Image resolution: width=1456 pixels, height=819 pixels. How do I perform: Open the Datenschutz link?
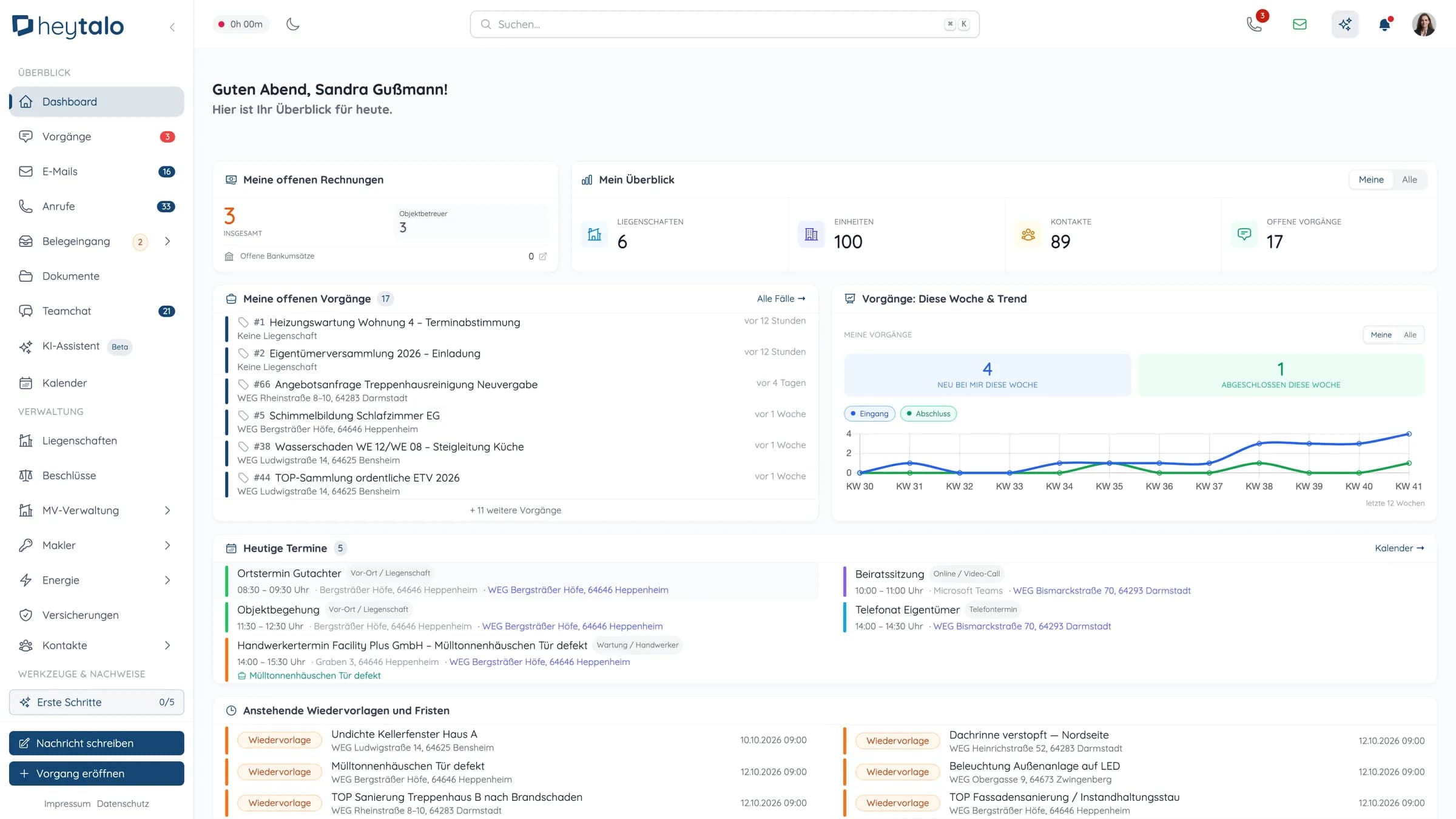click(123, 804)
